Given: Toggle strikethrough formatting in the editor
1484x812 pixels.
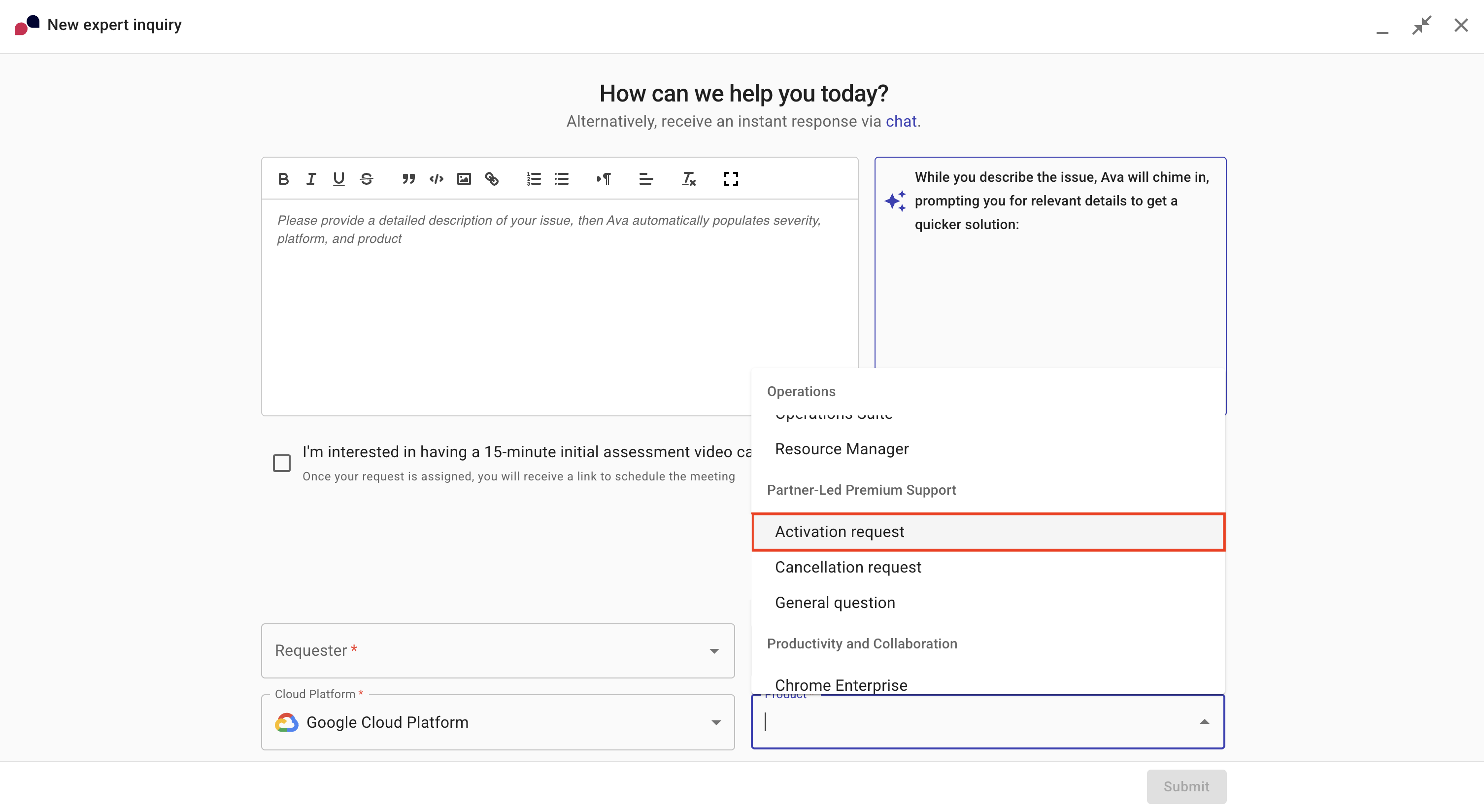Looking at the screenshot, I should [367, 179].
